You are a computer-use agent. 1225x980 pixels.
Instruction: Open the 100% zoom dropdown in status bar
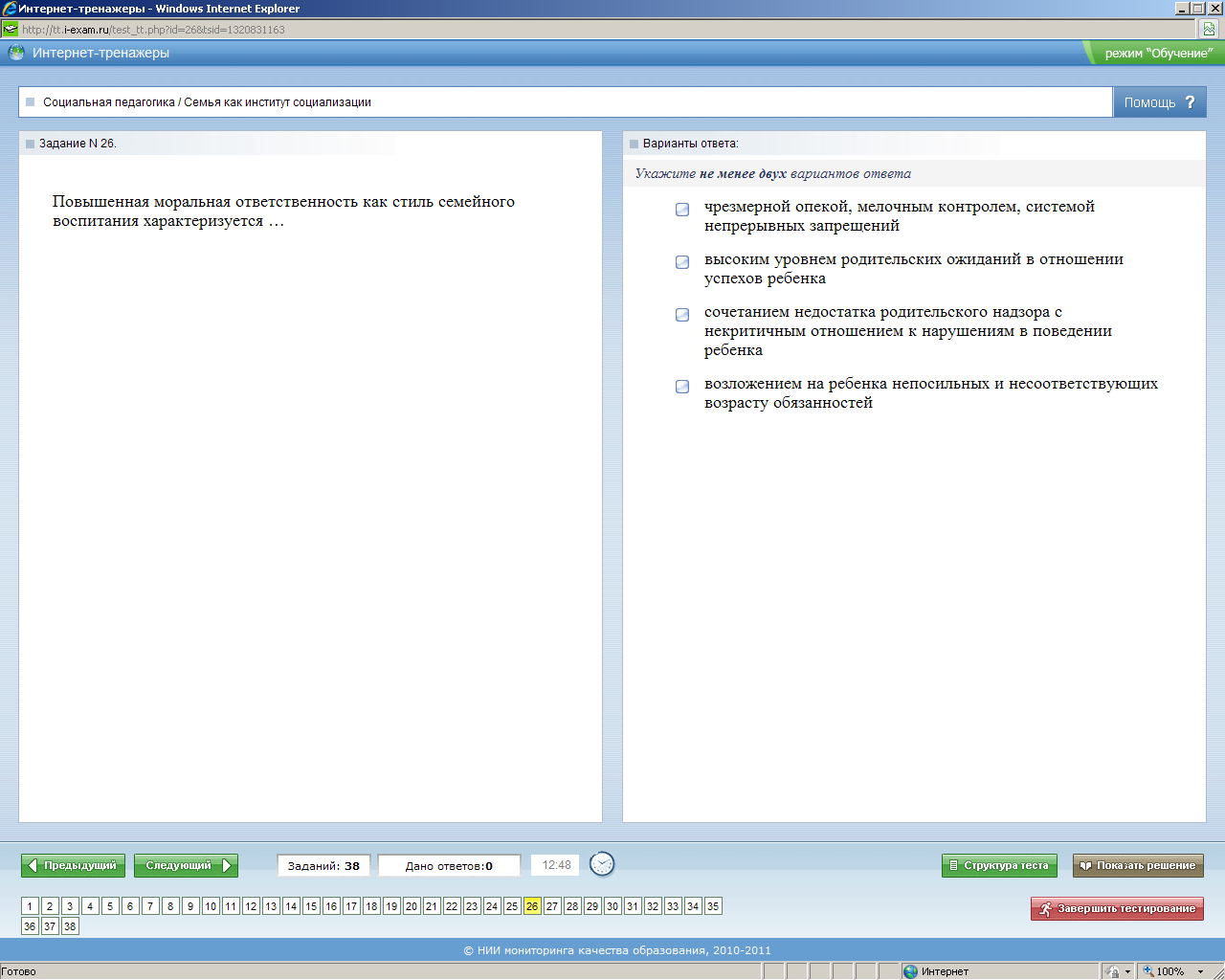[1200, 971]
